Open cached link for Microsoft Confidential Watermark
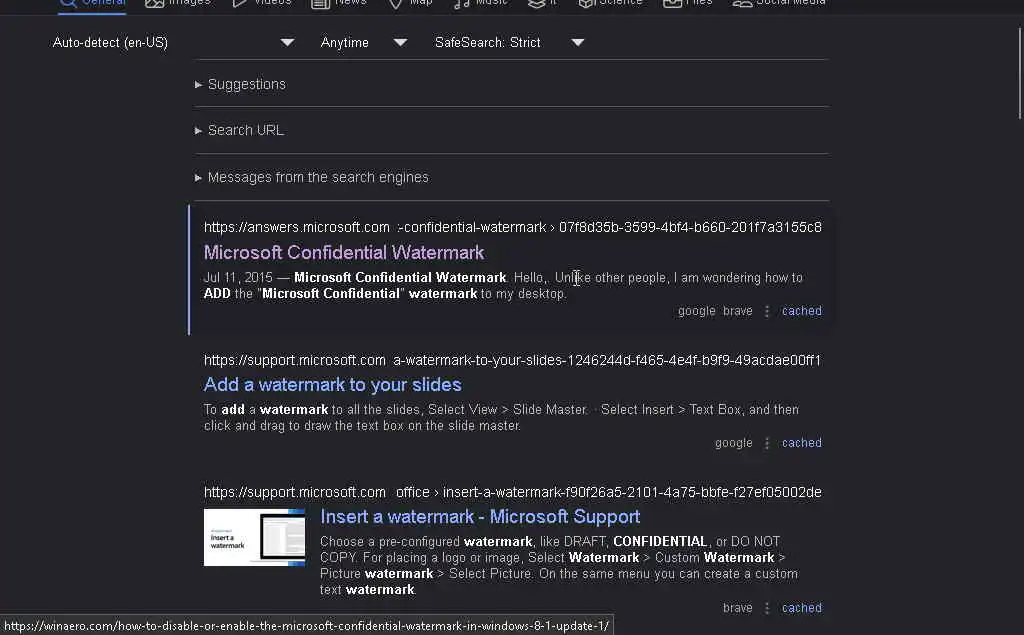 [x=801, y=311]
